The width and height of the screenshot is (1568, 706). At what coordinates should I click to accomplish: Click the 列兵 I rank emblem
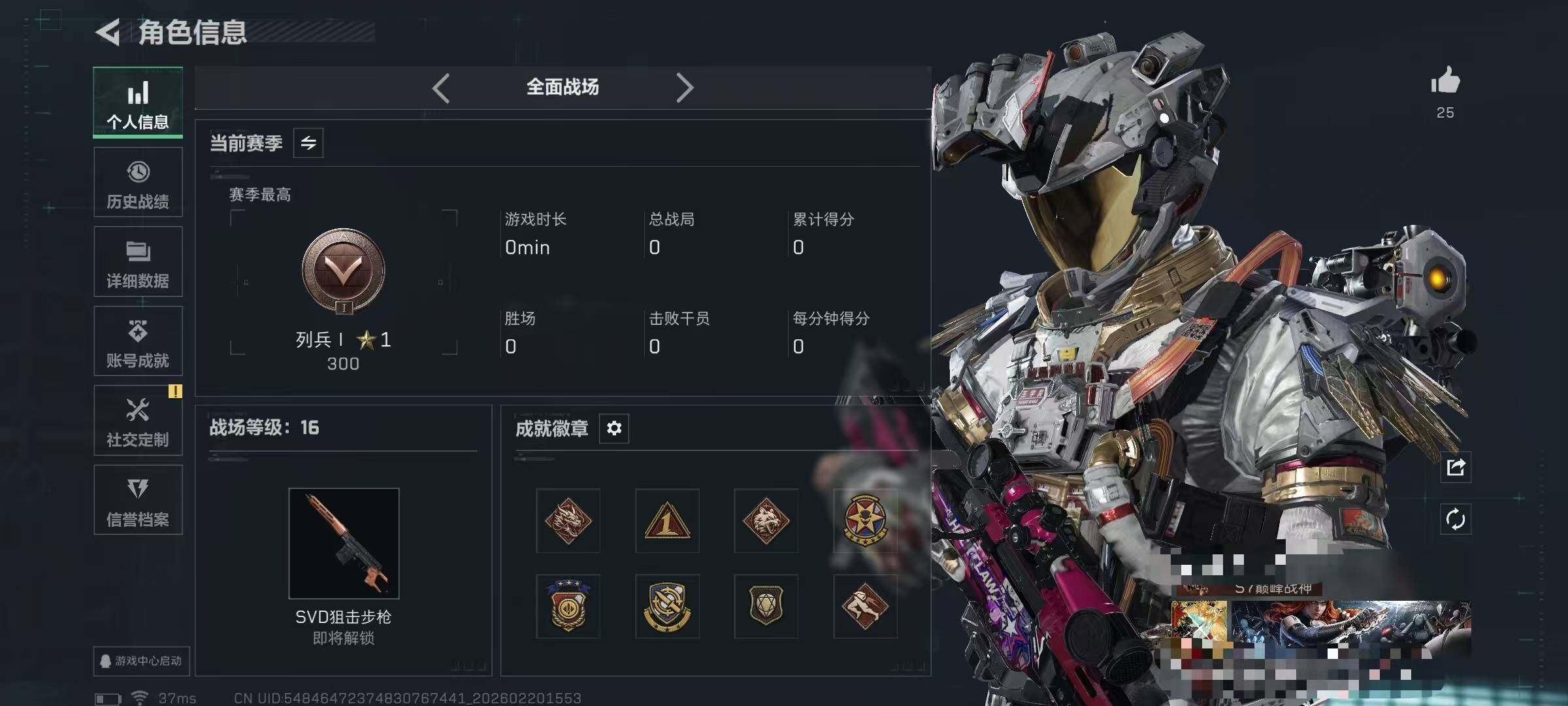344,271
